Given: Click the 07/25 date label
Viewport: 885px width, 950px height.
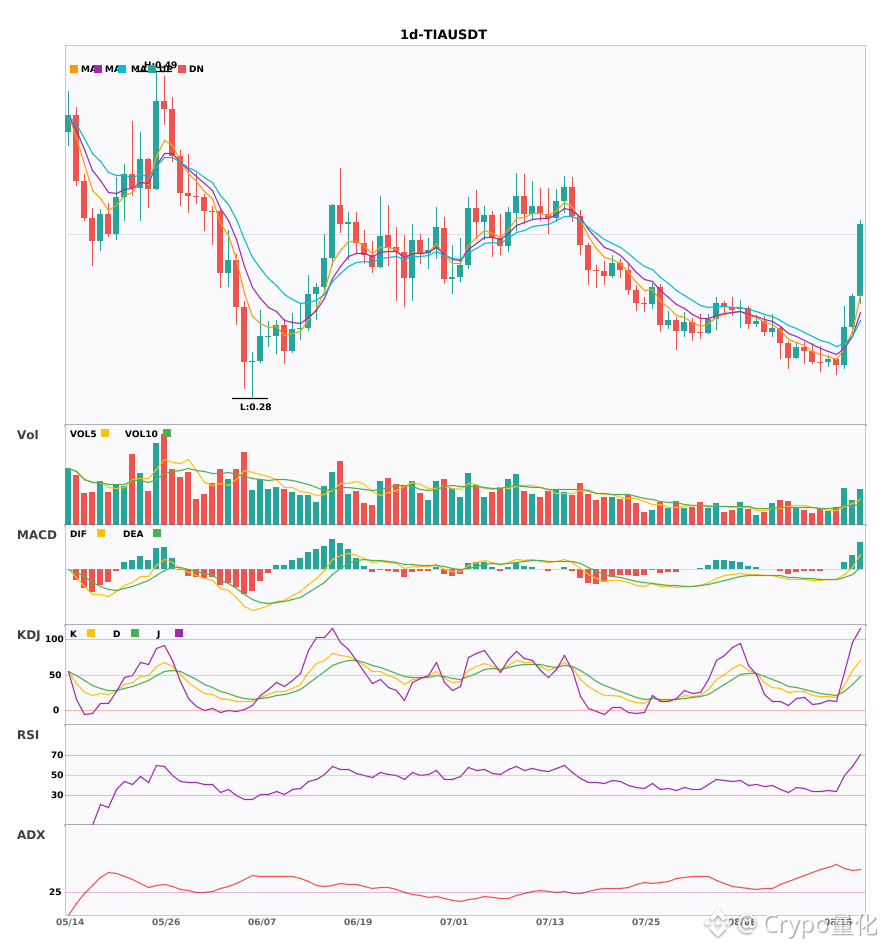Looking at the screenshot, I should pyautogui.click(x=646, y=922).
